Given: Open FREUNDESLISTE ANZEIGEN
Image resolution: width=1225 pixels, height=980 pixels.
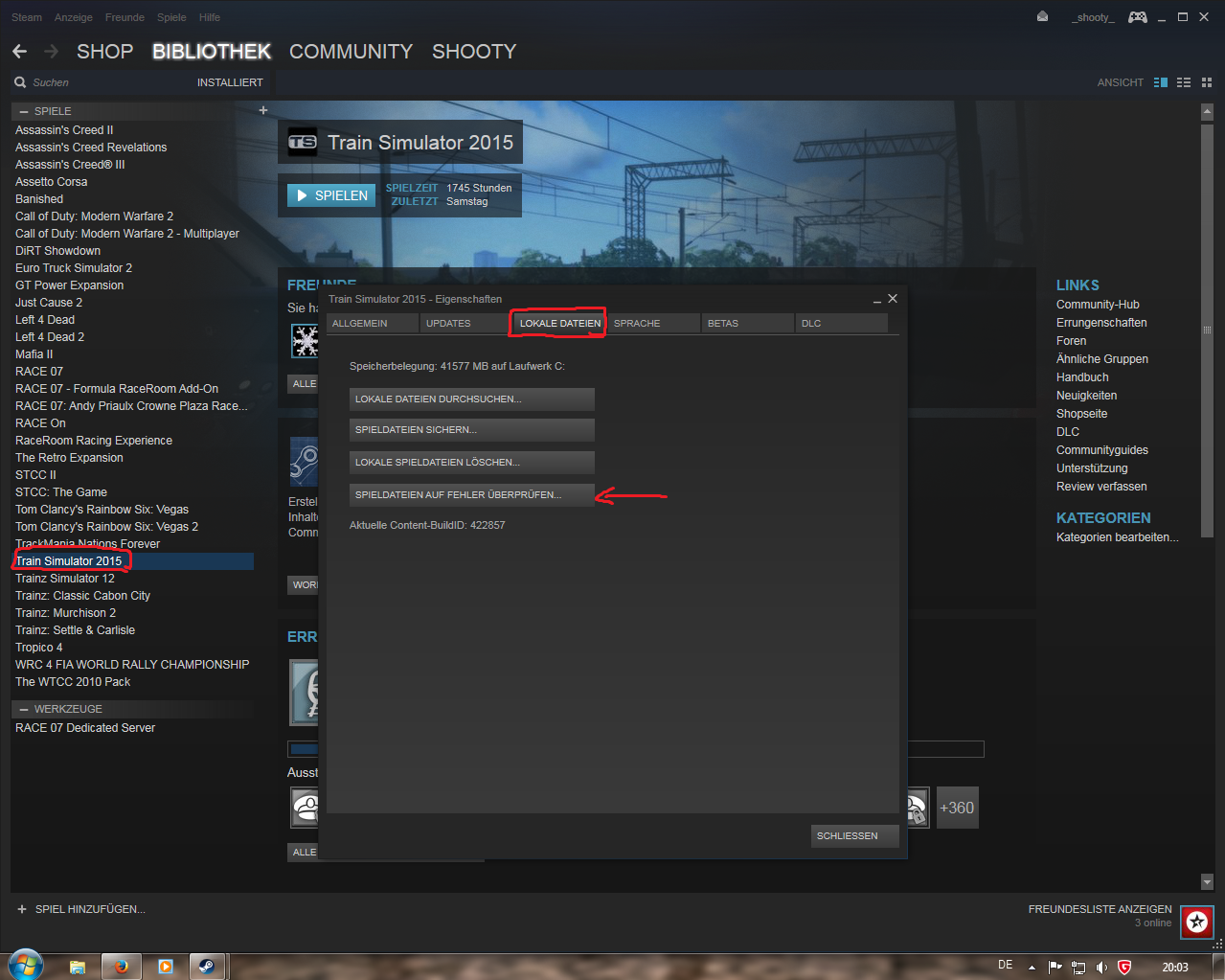Looking at the screenshot, I should 1100,909.
